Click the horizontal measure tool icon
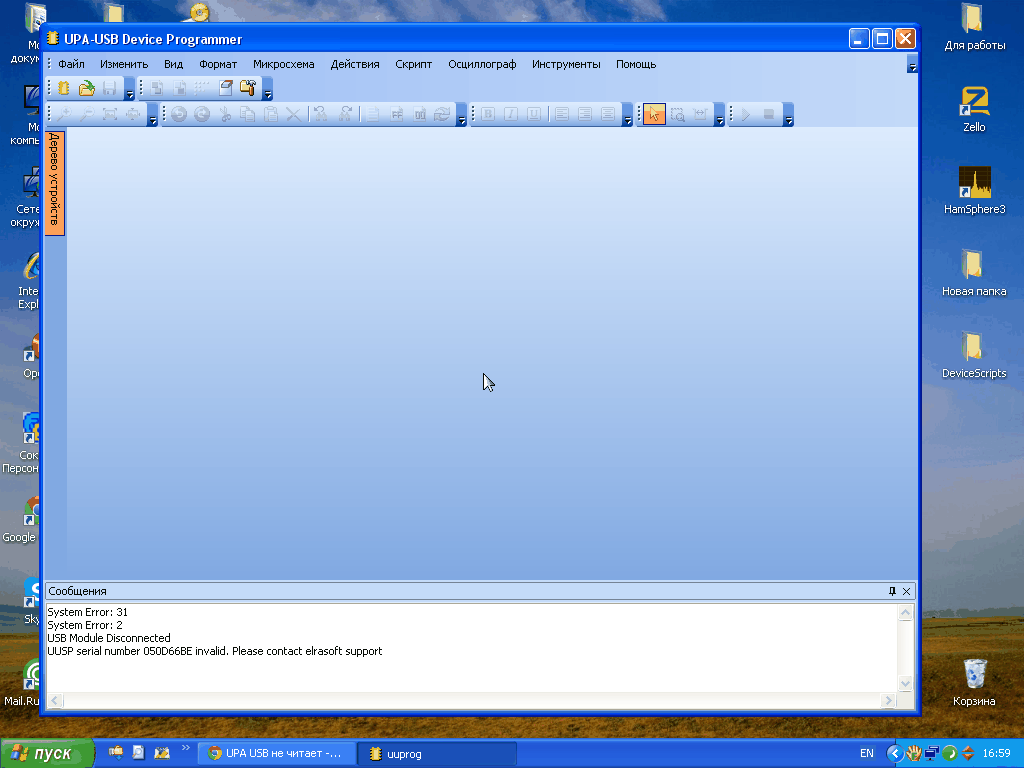Viewport: 1024px width, 768px height. 700,114
